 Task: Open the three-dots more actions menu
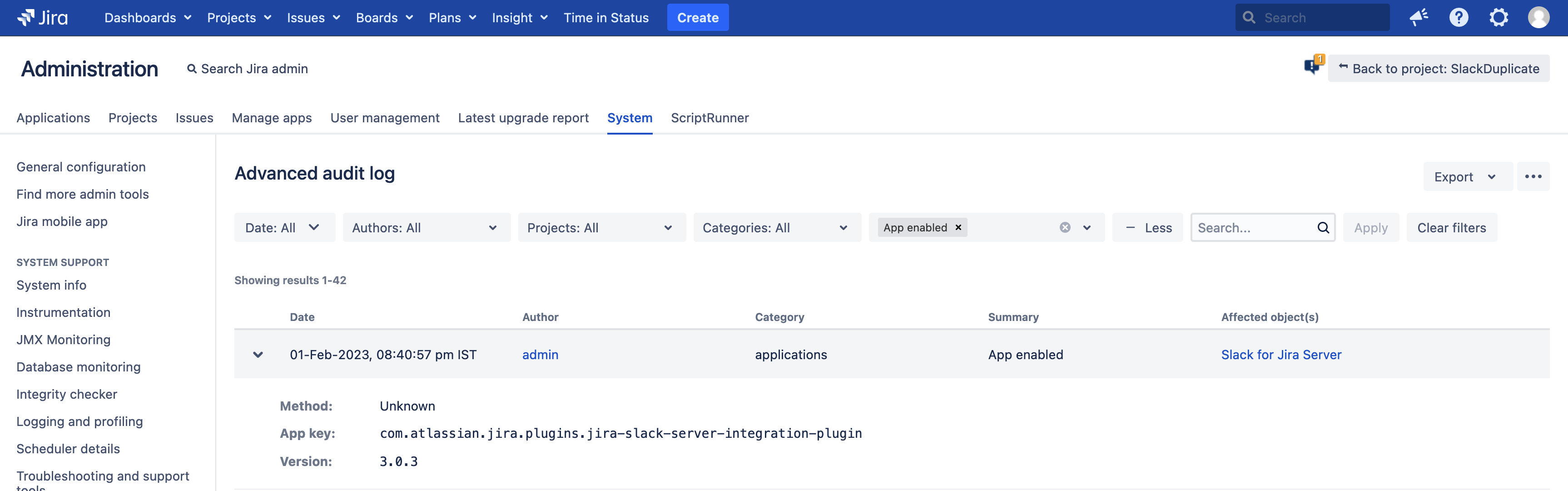point(1533,177)
